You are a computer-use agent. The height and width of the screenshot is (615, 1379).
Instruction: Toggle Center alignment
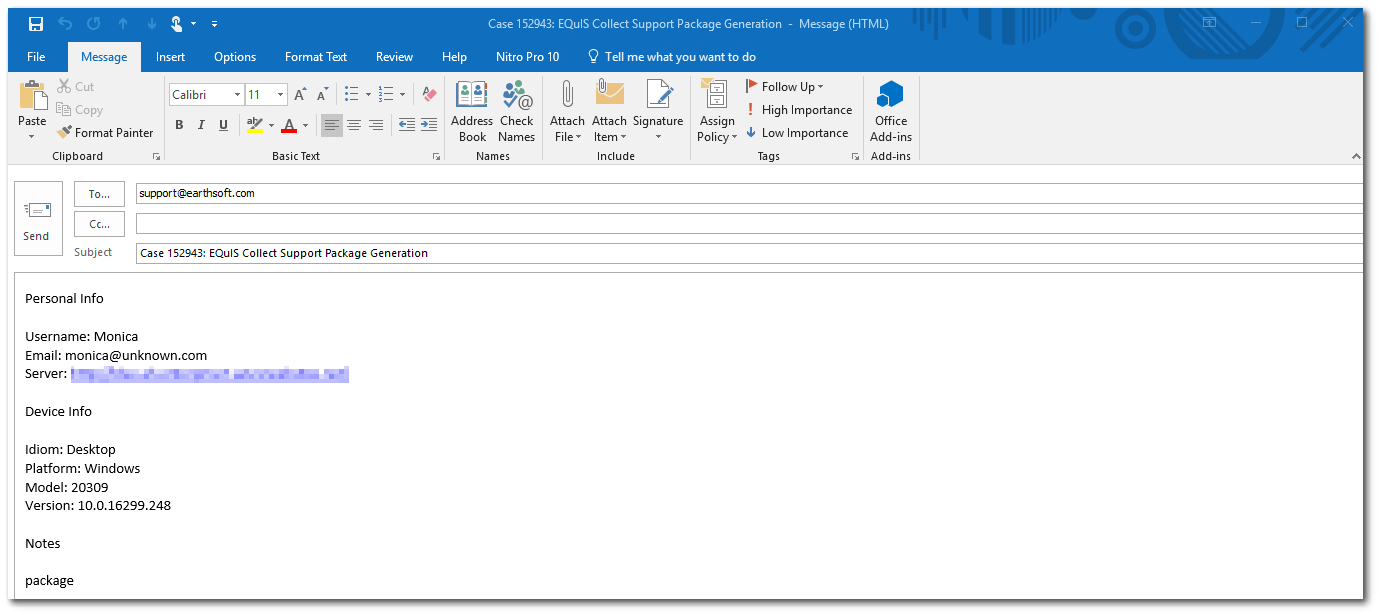click(354, 125)
